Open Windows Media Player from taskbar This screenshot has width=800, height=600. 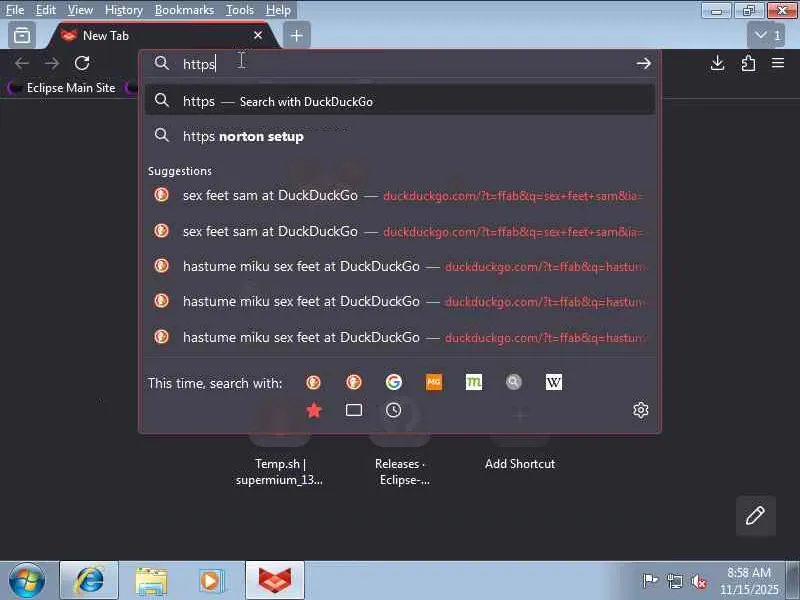tap(211, 581)
